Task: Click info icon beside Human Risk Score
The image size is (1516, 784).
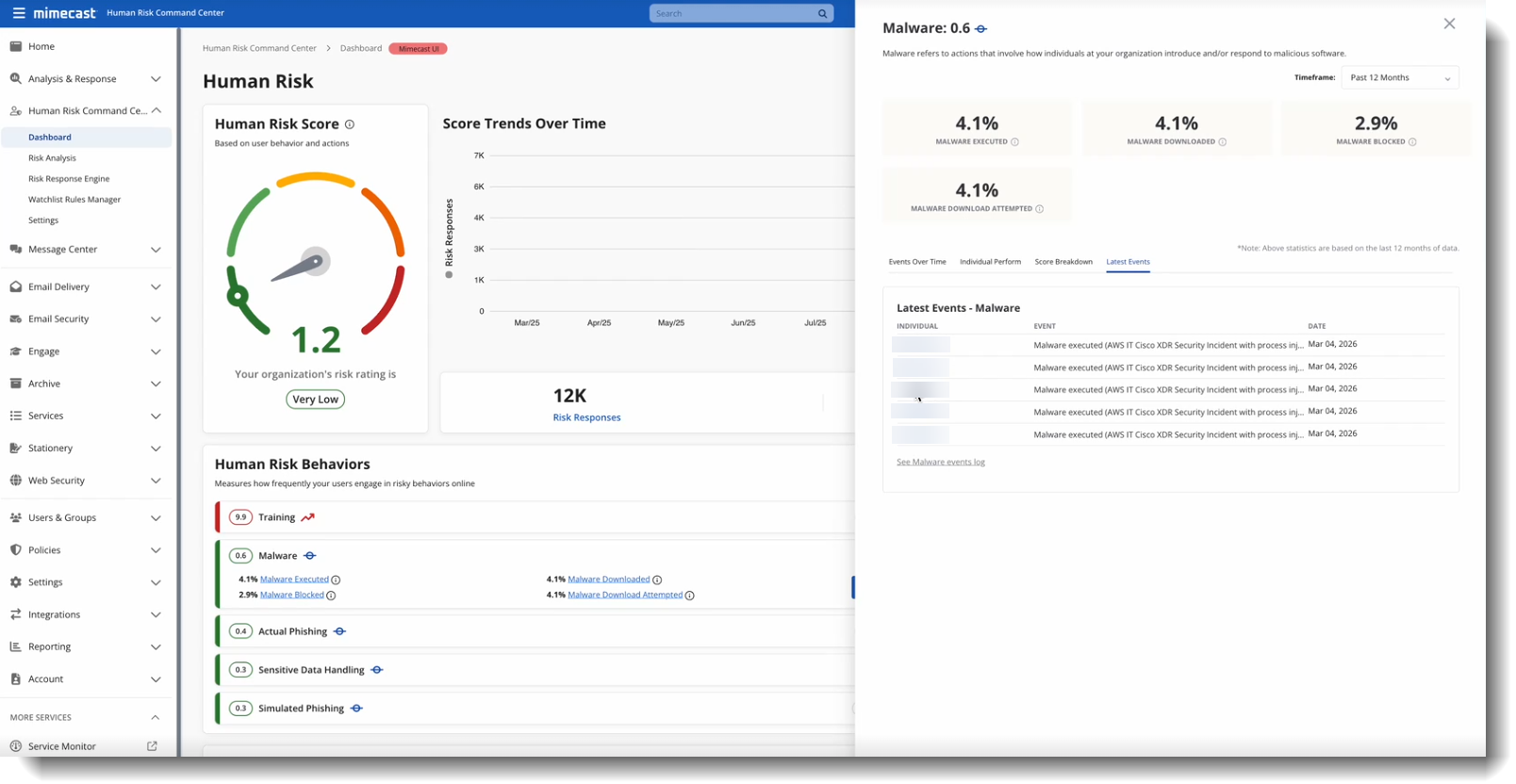Action: click(350, 124)
